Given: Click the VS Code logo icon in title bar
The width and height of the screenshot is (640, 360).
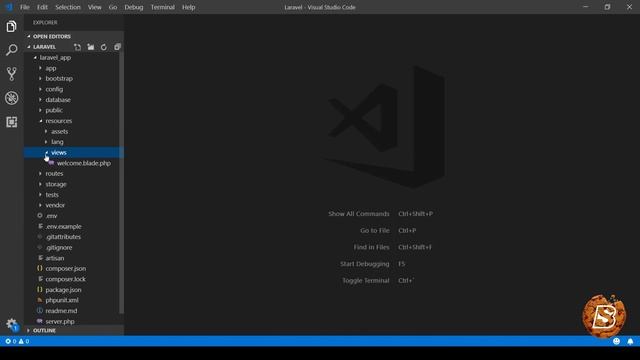Looking at the screenshot, I should coord(9,7).
